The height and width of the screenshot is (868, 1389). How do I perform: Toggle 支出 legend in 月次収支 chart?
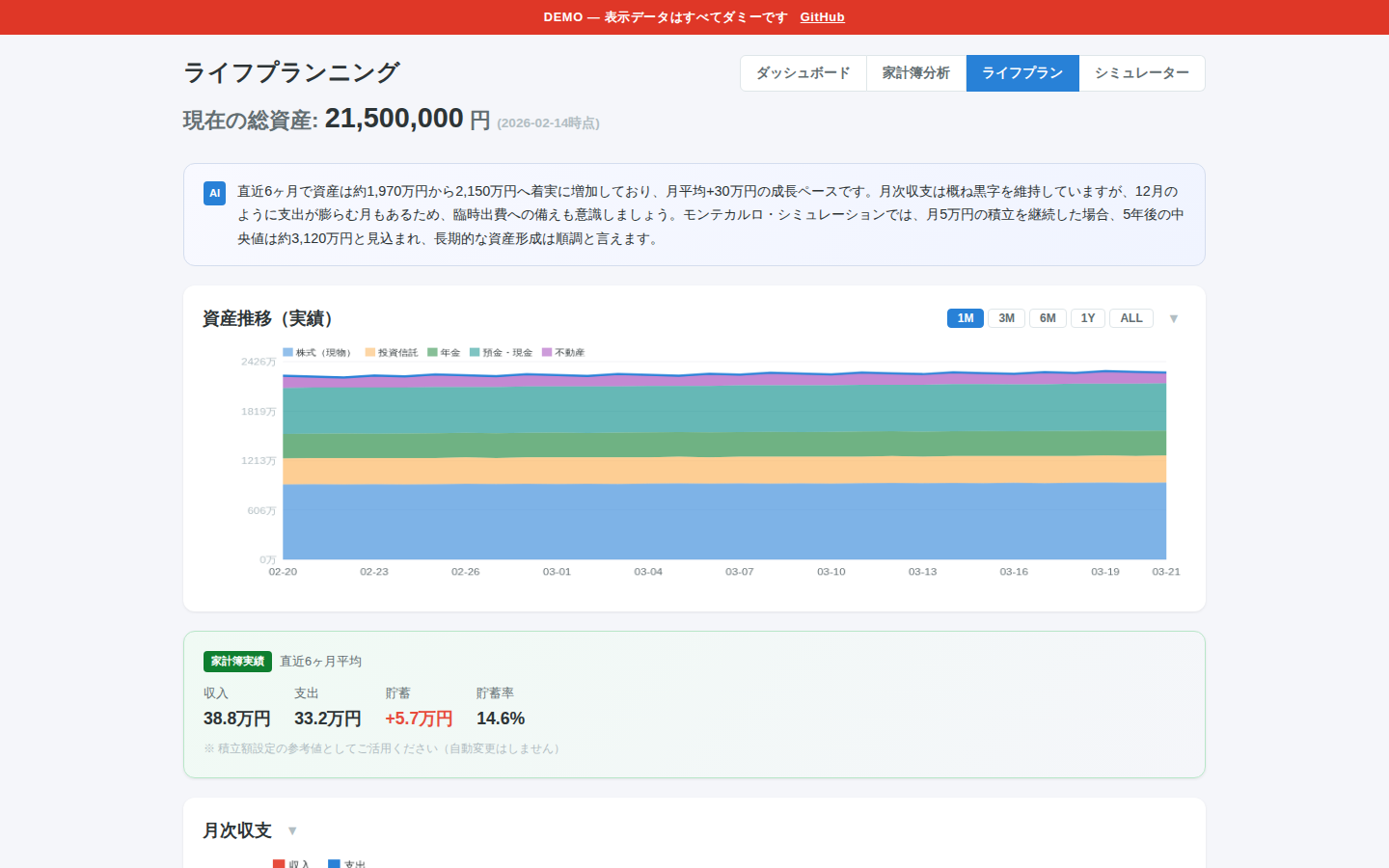click(347, 864)
